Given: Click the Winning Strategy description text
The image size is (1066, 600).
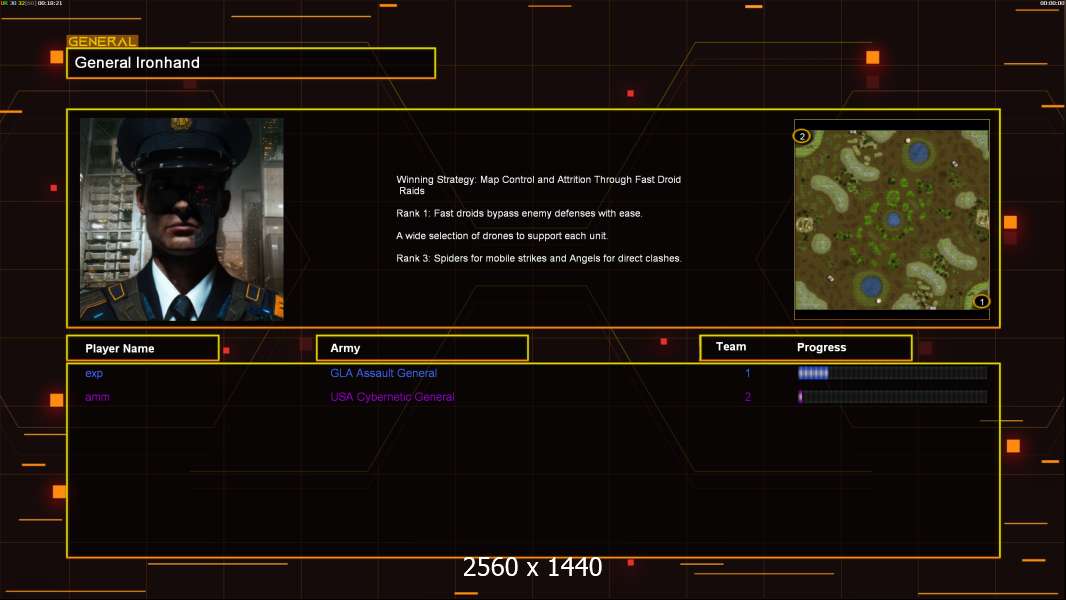Looking at the screenshot, I should 538,185.
